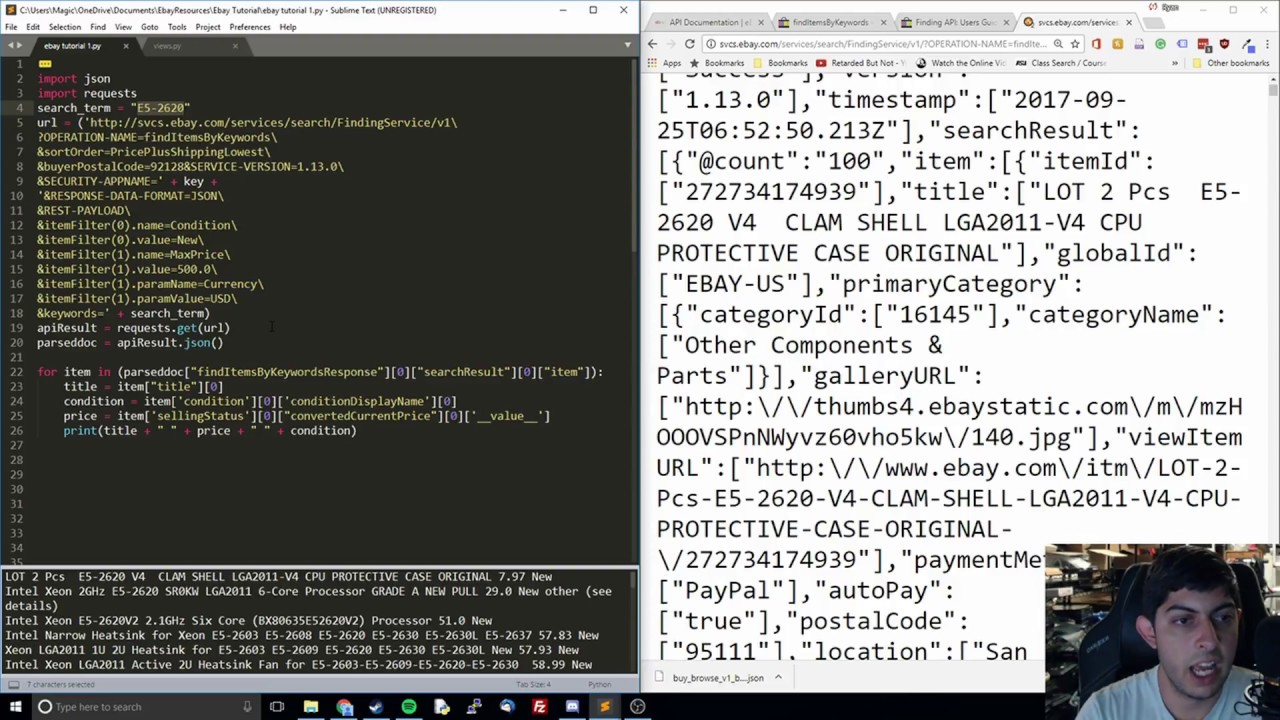Image resolution: width=1280 pixels, height=720 pixels.
Task: Open the Office extension icon
Action: coord(1095,44)
